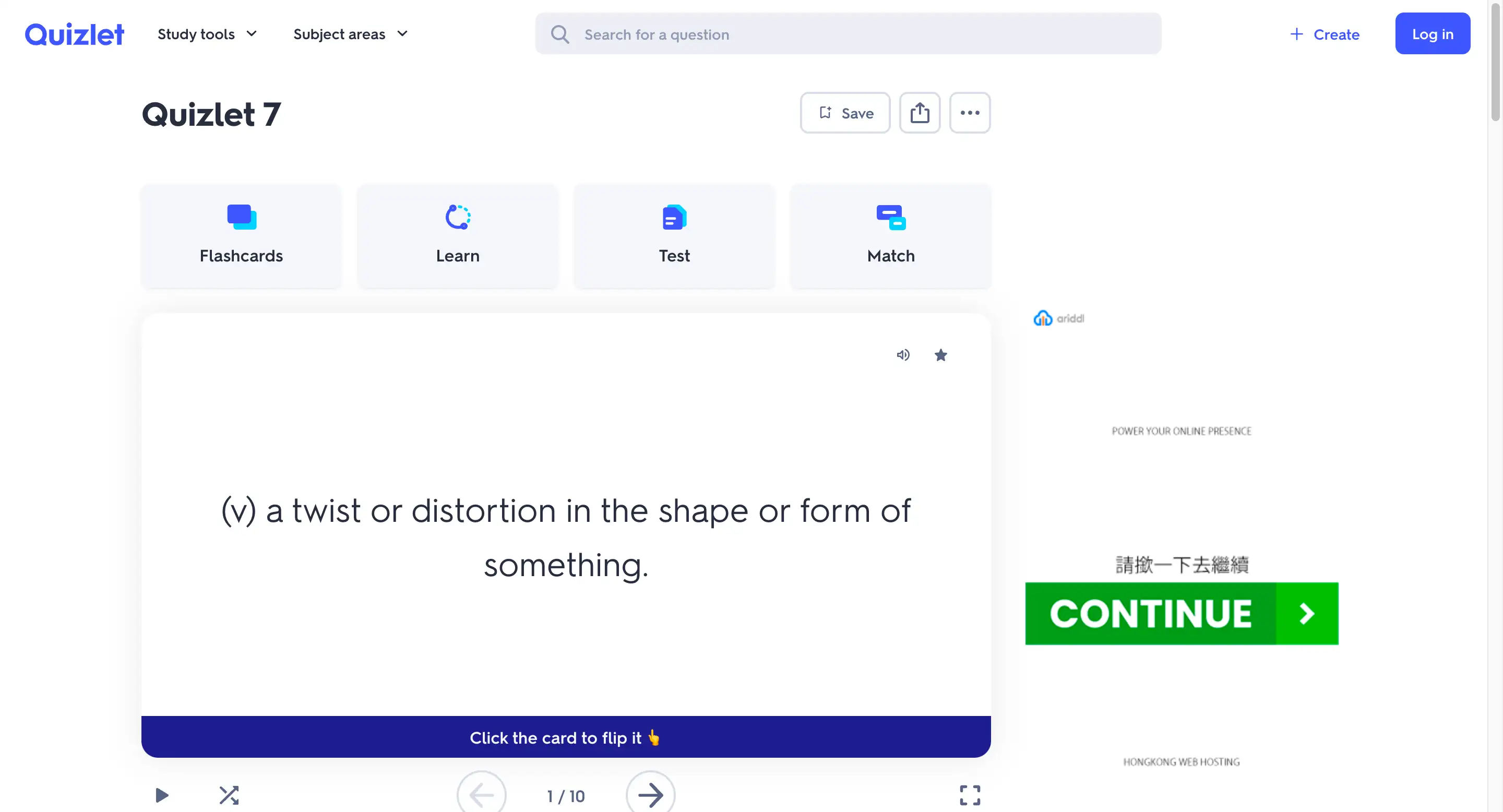Click the previous arrow to go back
This screenshot has height=812, width=1503.
point(482,795)
